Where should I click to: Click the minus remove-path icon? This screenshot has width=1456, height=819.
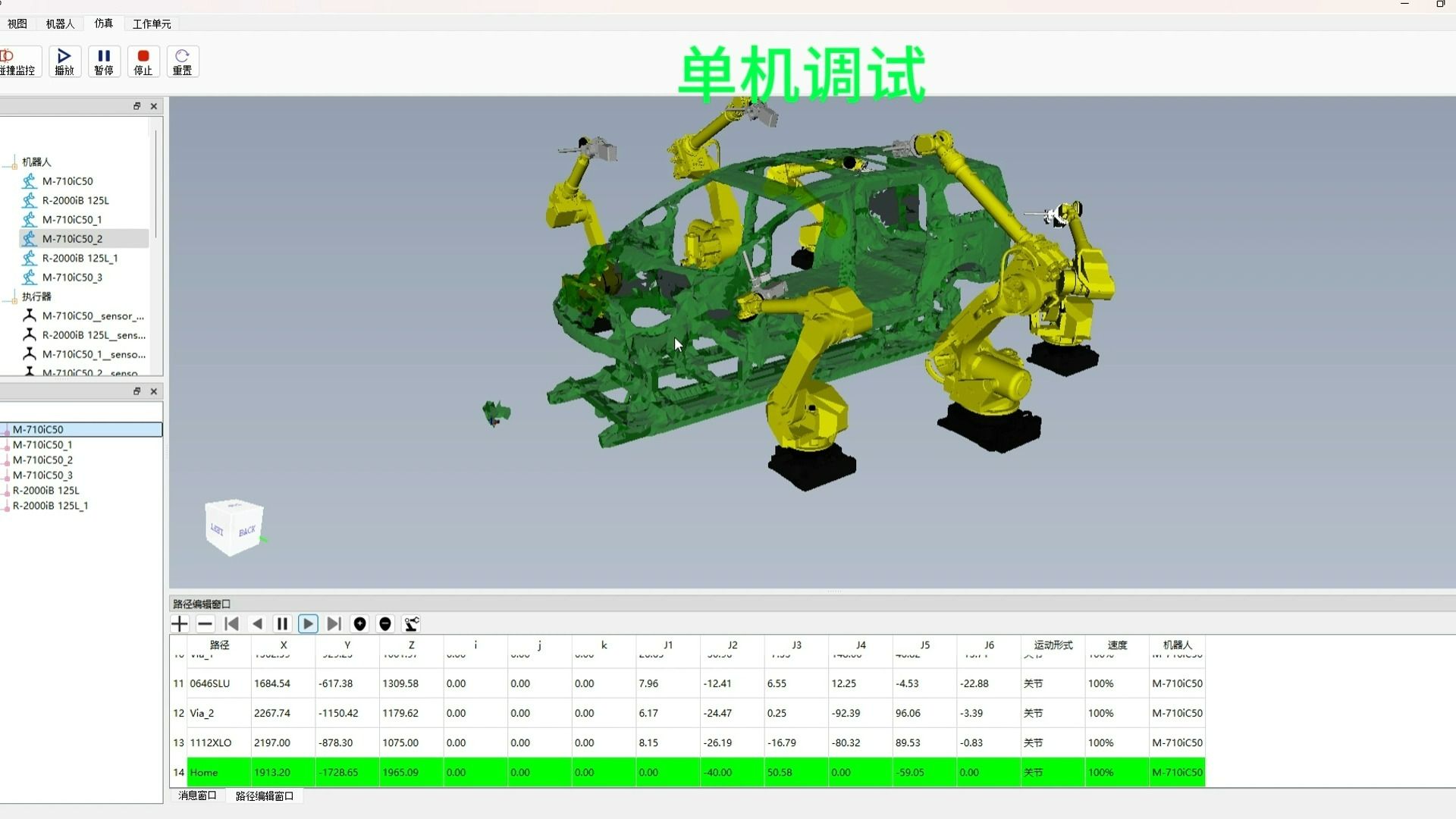(205, 624)
